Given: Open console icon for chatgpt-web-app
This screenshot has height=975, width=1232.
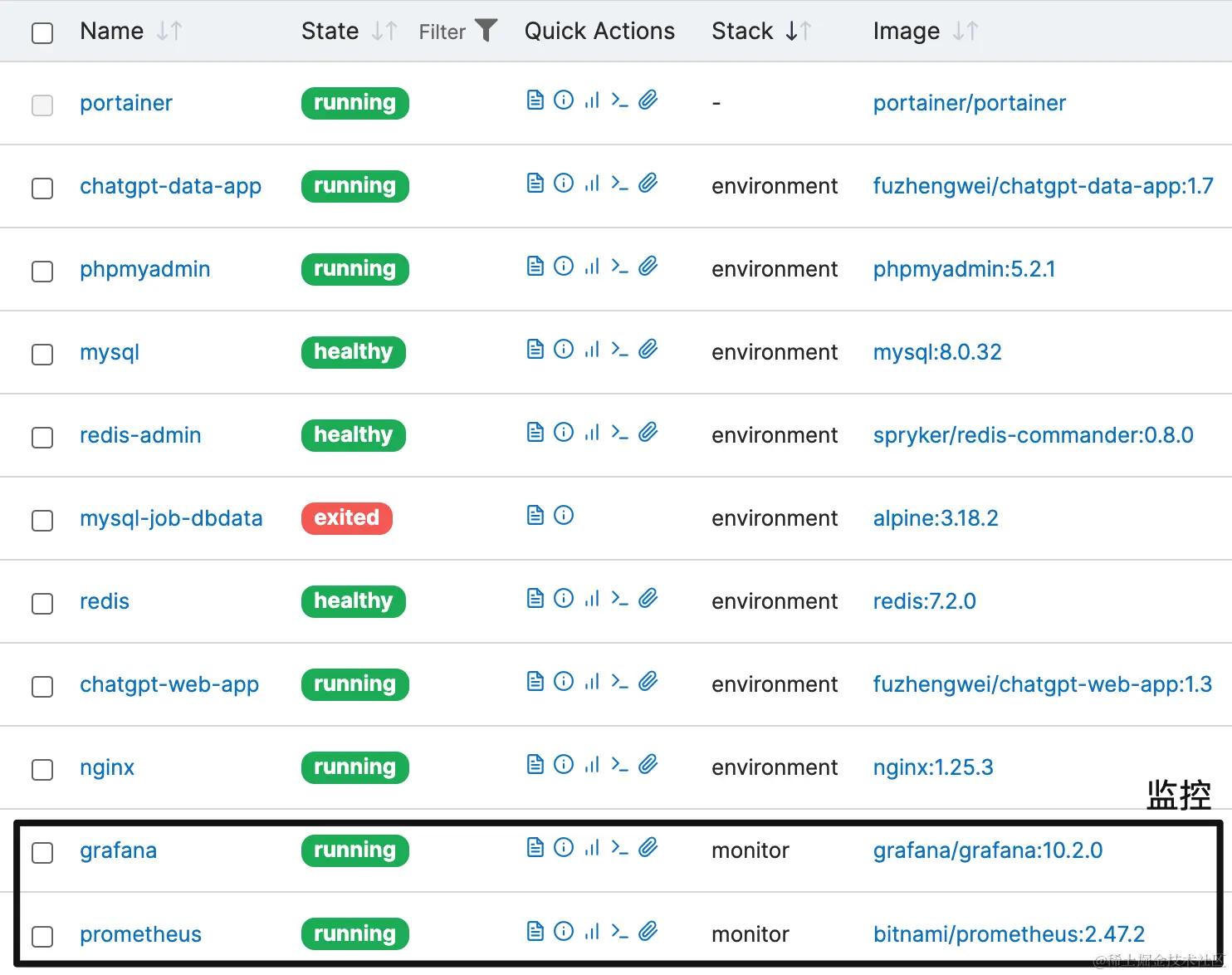Looking at the screenshot, I should tap(619, 682).
